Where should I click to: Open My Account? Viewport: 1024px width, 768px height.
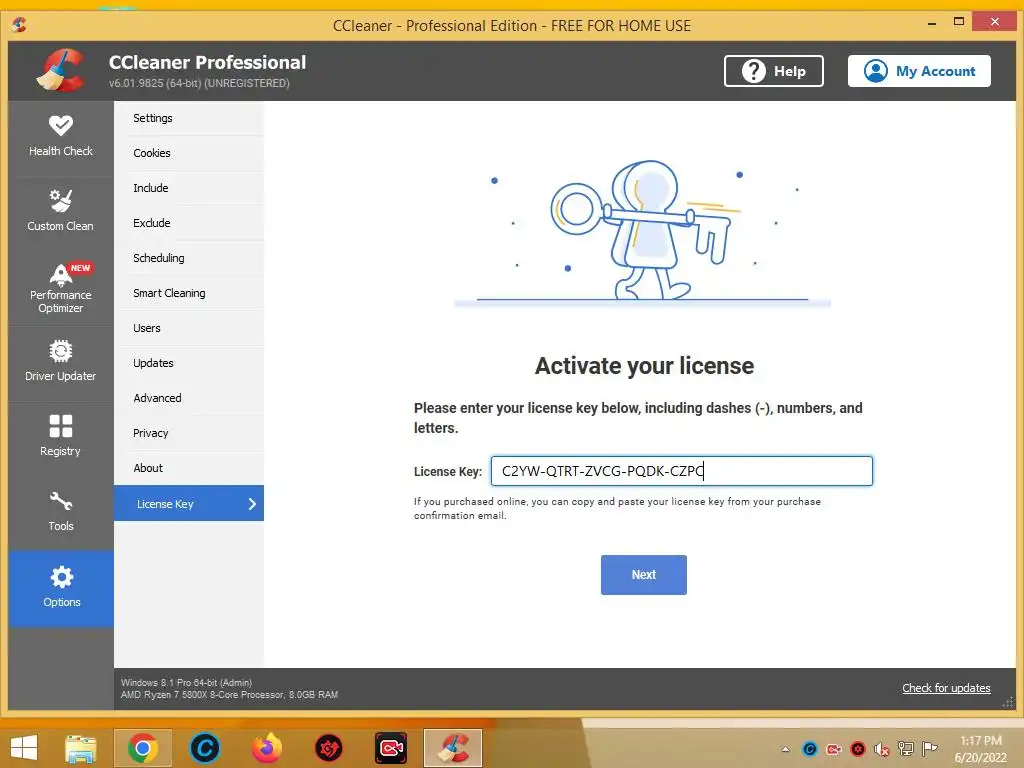pos(919,71)
